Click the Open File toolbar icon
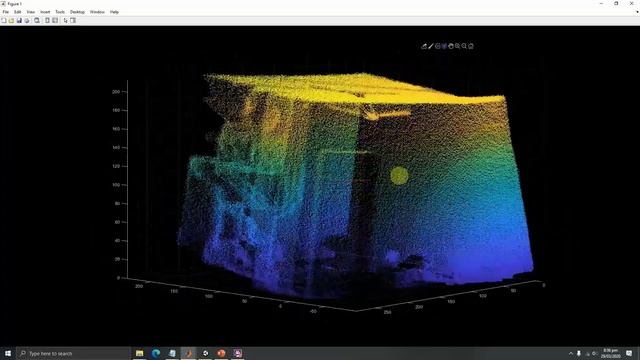Viewport: 640px width, 360px height. [x=11, y=20]
